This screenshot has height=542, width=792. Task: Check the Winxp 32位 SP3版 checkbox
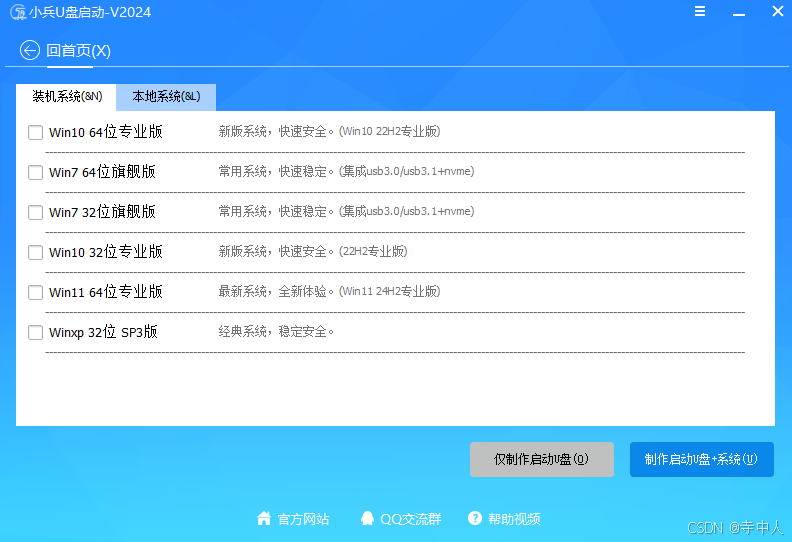35,332
